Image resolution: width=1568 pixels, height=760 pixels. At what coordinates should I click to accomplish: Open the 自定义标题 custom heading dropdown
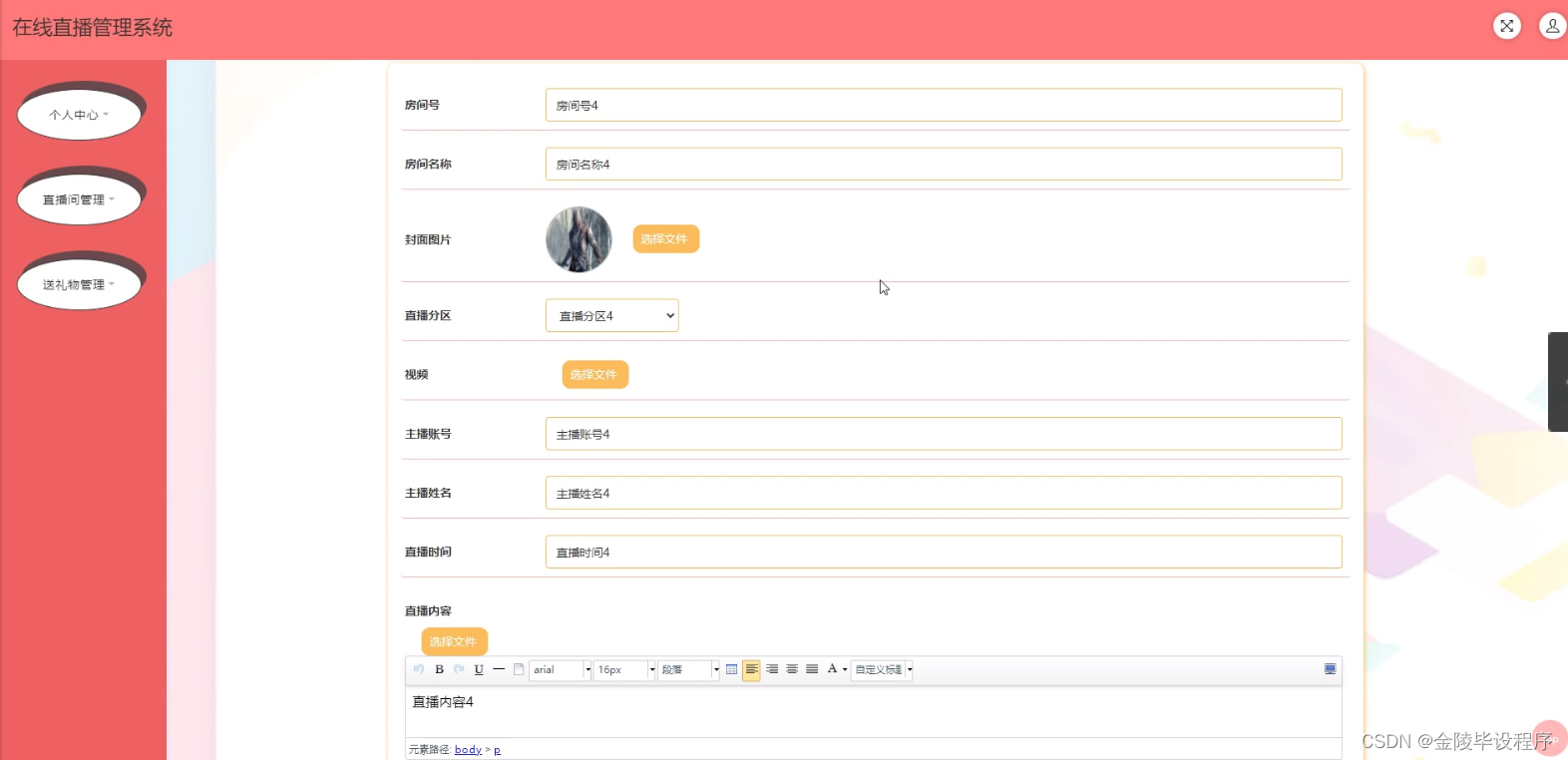[883, 670]
